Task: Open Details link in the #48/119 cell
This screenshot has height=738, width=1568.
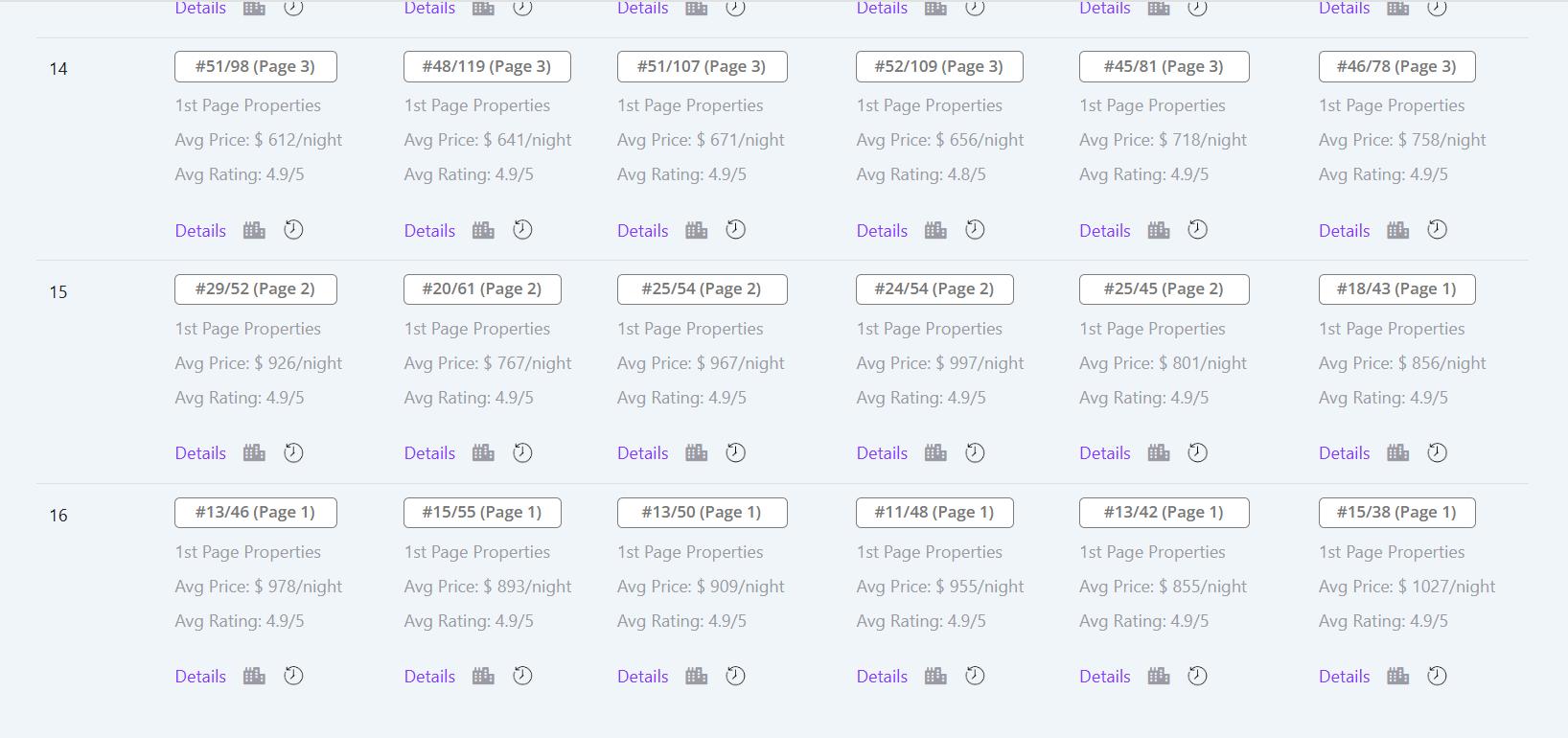Action: (429, 231)
